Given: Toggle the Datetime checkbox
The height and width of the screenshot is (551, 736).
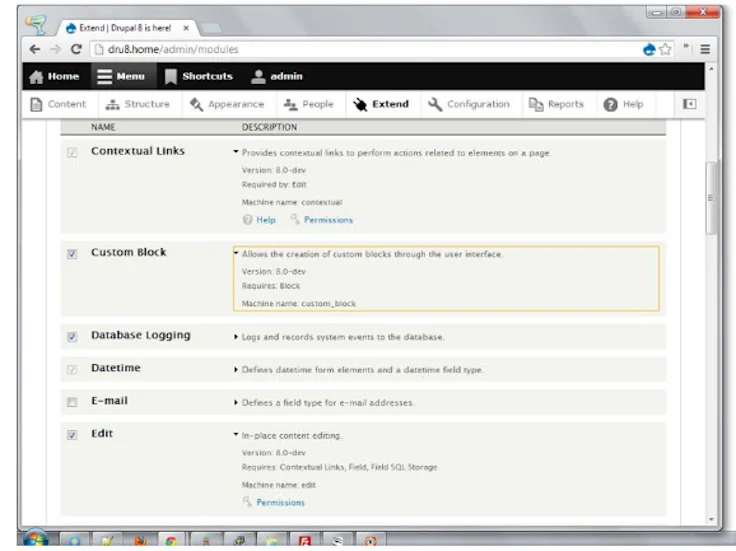Looking at the screenshot, I should (72, 370).
